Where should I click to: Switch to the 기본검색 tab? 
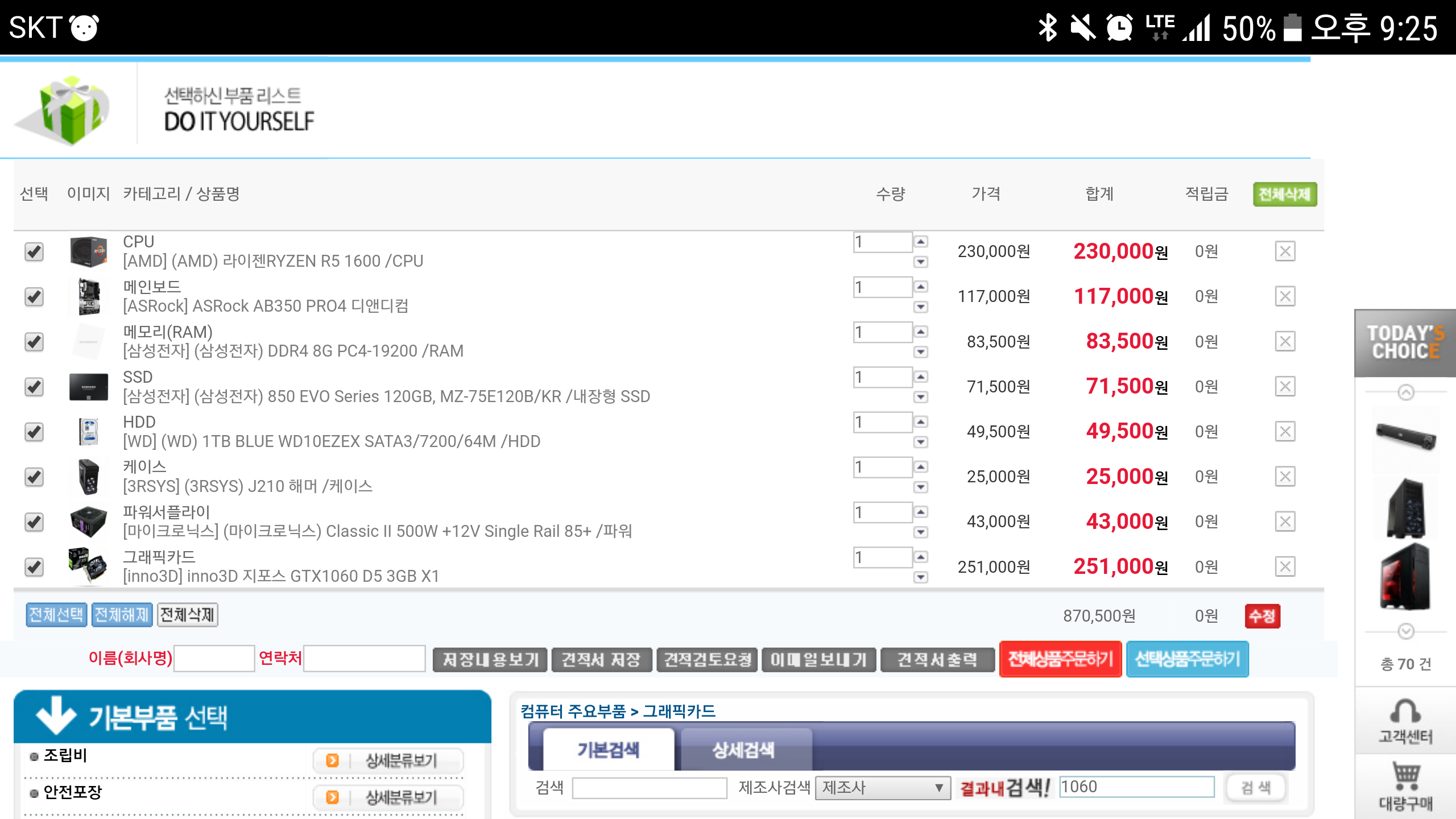click(x=609, y=750)
